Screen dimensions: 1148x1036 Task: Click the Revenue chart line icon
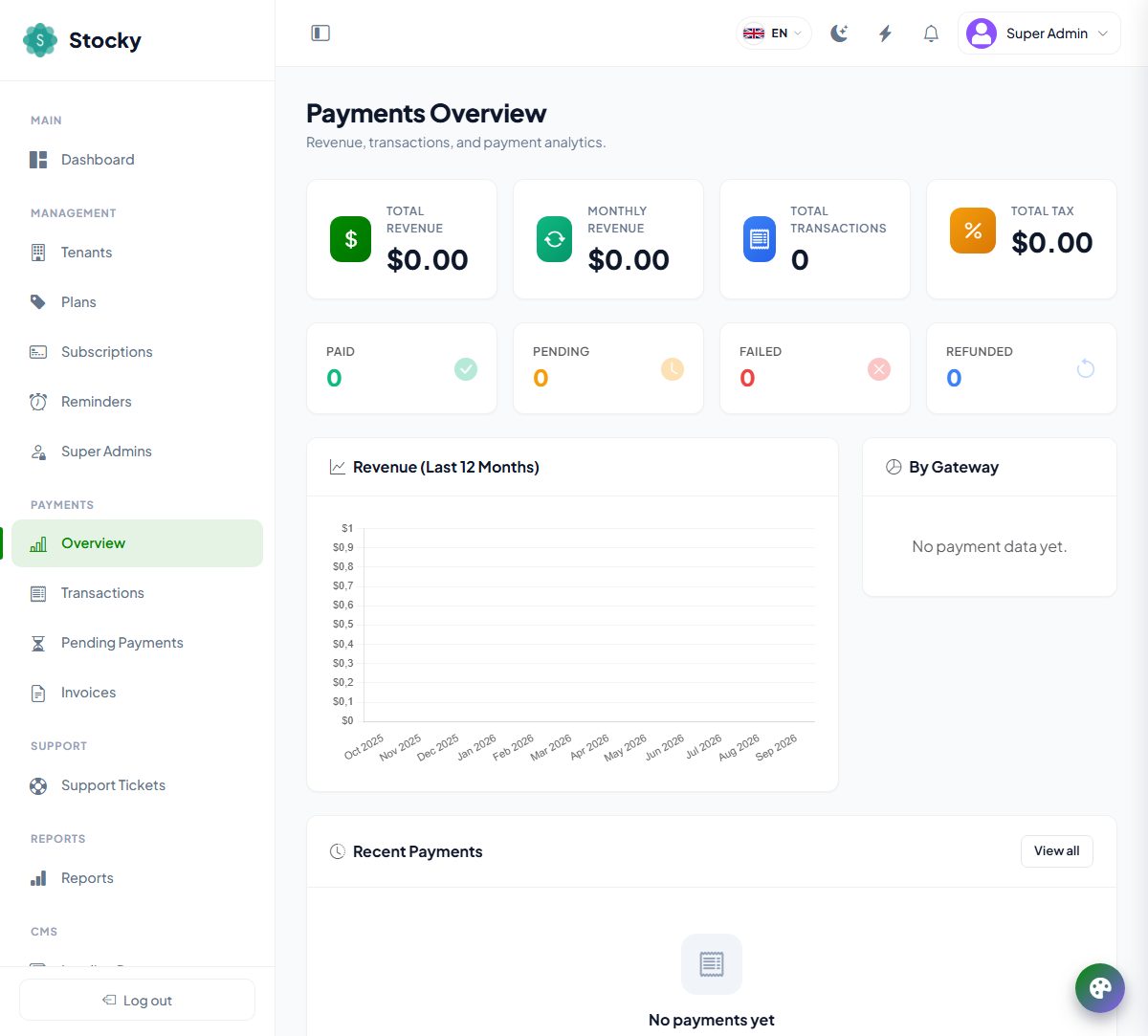[x=338, y=467]
